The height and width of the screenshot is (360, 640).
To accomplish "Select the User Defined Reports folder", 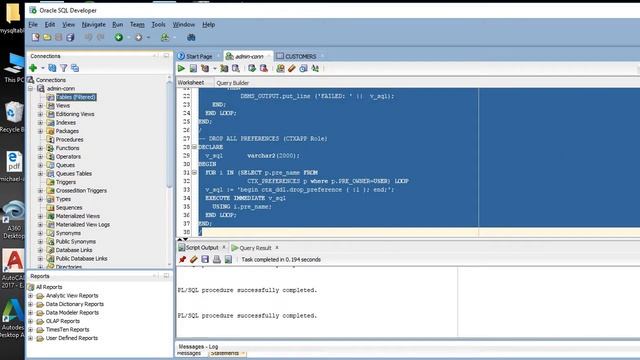I will [x=72, y=338].
